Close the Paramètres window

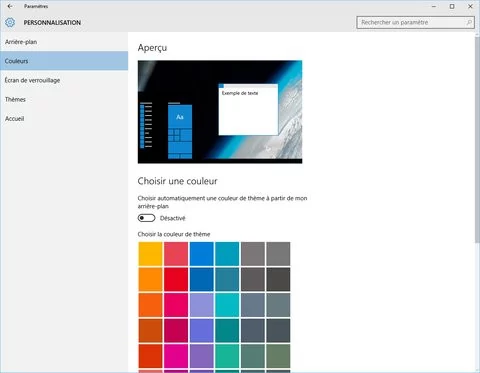tap(470, 6)
